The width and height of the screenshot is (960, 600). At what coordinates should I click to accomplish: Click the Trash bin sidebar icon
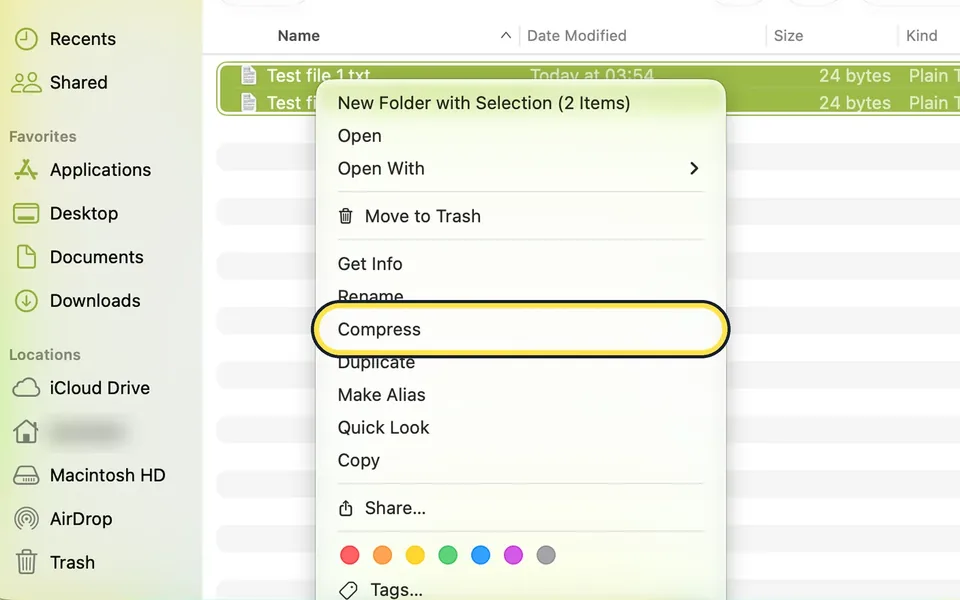[26, 561]
